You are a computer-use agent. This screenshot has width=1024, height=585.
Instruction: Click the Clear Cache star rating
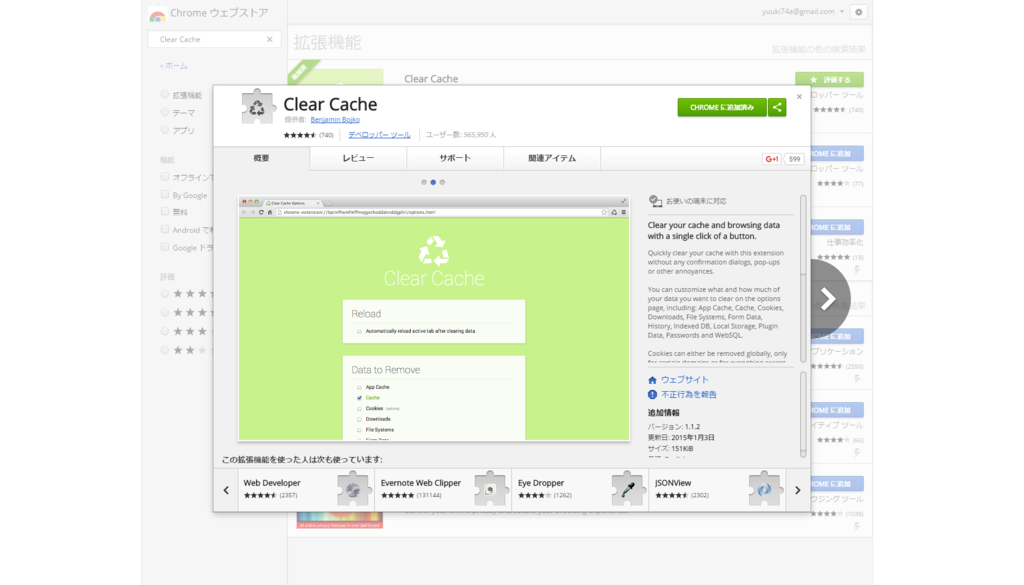(x=300, y=135)
